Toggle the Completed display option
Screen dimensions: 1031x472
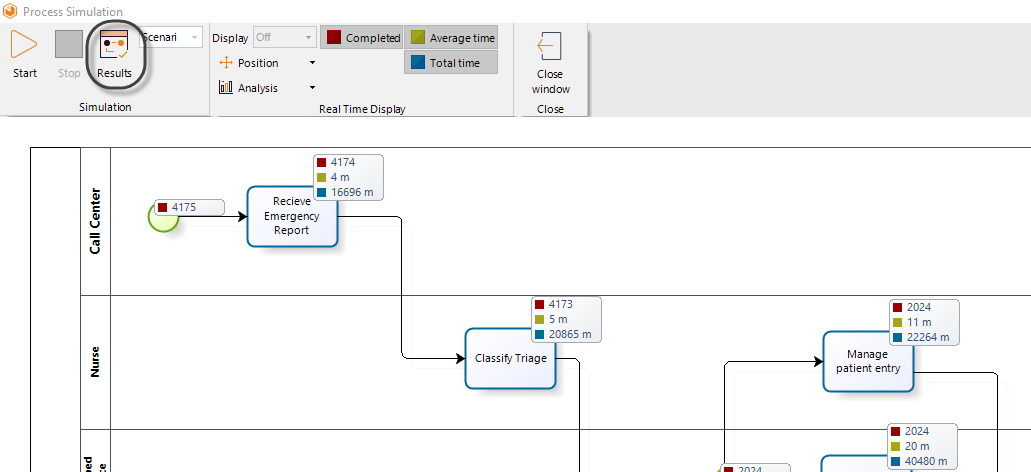point(362,38)
